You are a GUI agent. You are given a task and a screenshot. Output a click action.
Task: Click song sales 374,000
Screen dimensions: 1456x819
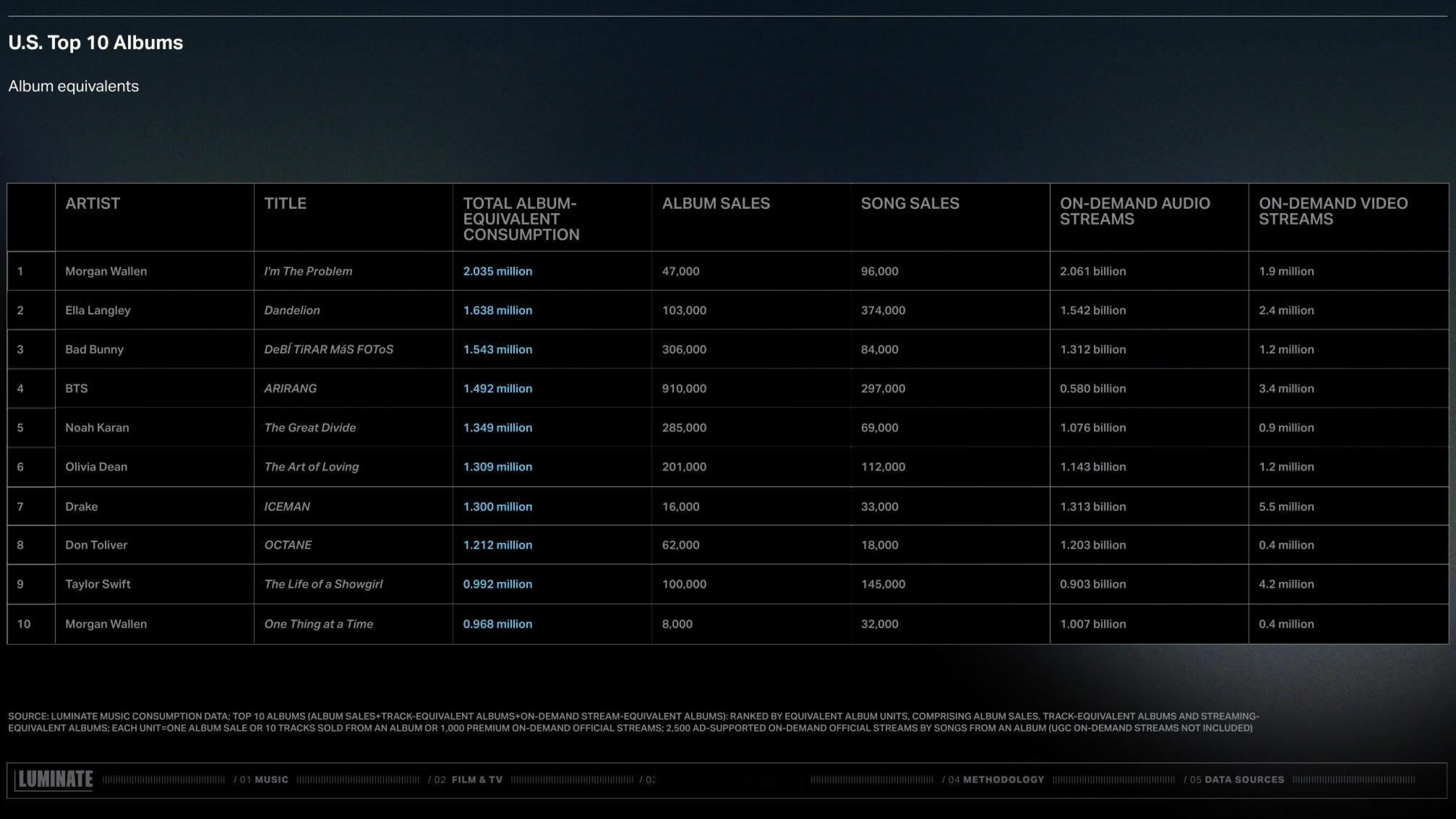click(883, 310)
